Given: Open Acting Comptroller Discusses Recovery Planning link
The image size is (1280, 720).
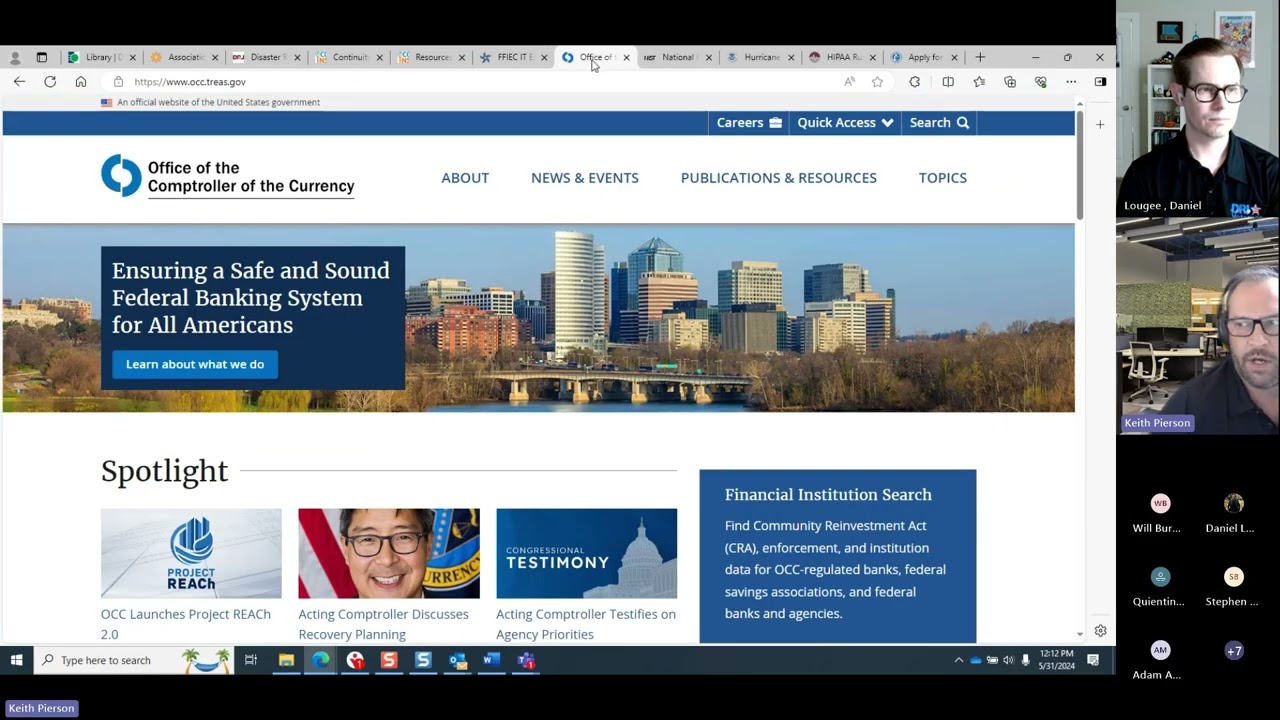Looking at the screenshot, I should 383,624.
